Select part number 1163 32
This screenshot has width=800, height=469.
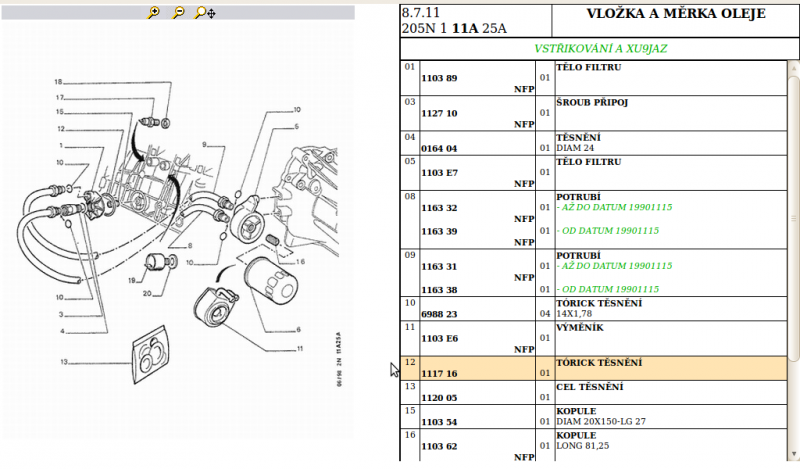(x=439, y=208)
